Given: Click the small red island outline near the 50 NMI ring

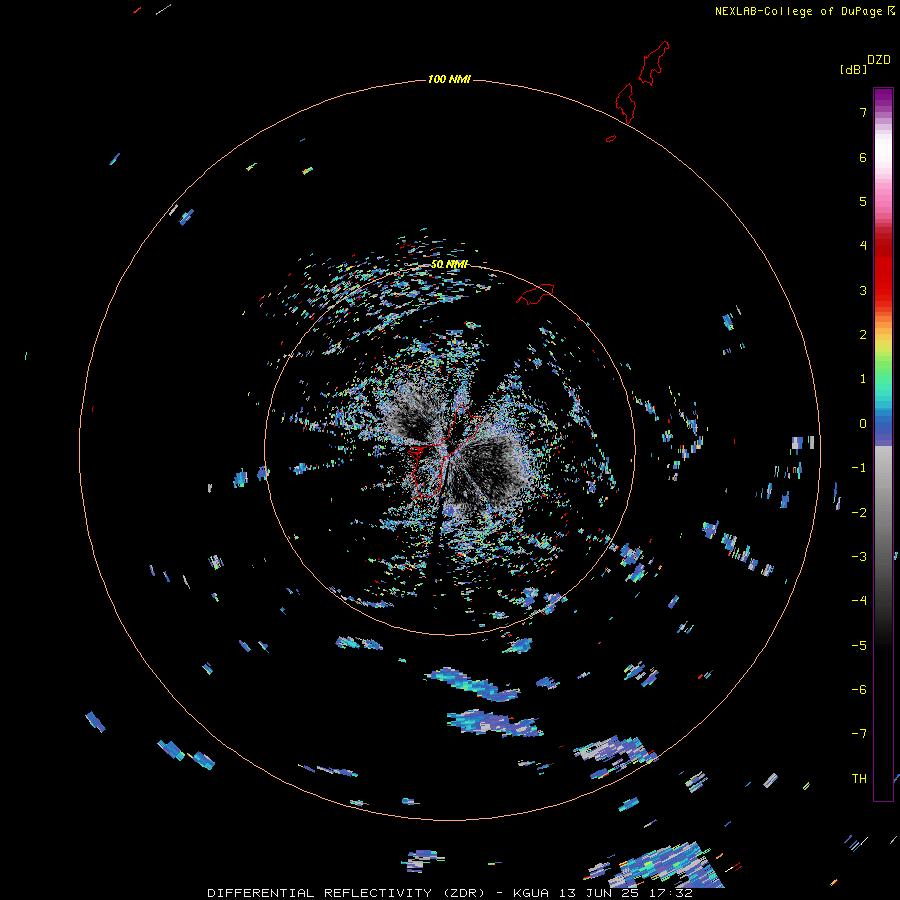Looking at the screenshot, I should pos(535,293).
